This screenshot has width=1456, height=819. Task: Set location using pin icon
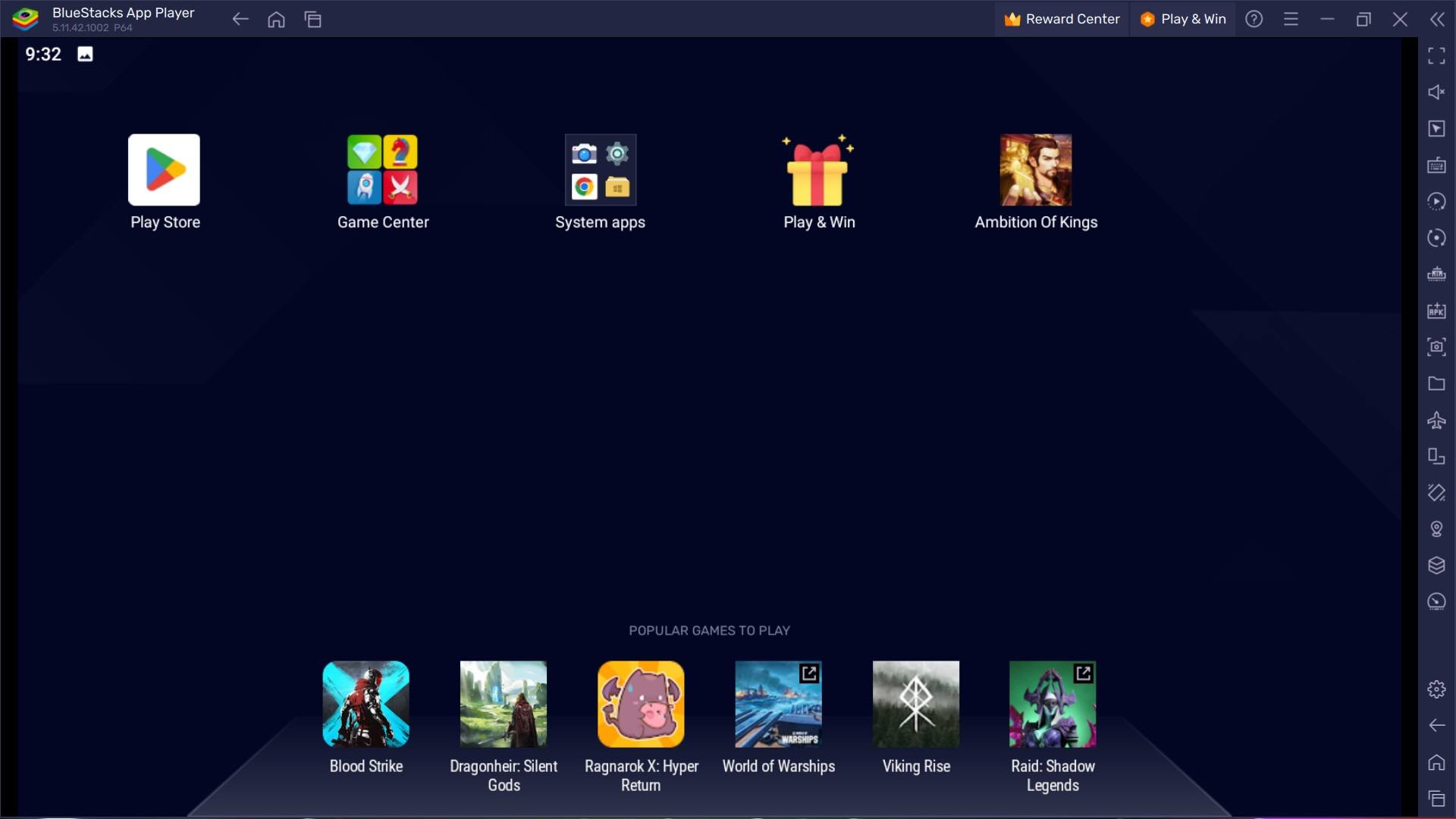1436,529
